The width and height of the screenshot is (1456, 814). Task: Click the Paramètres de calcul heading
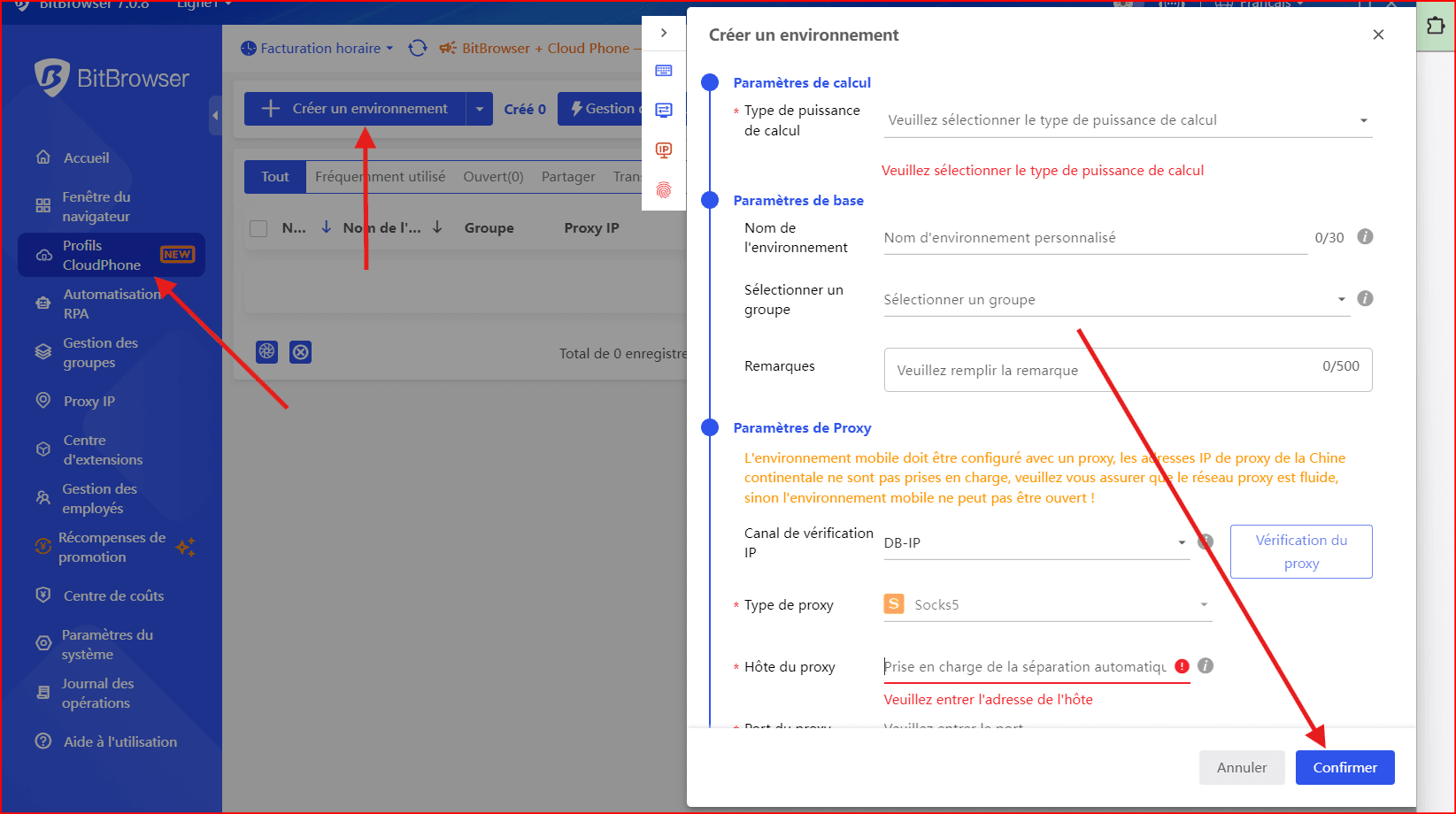click(x=802, y=82)
